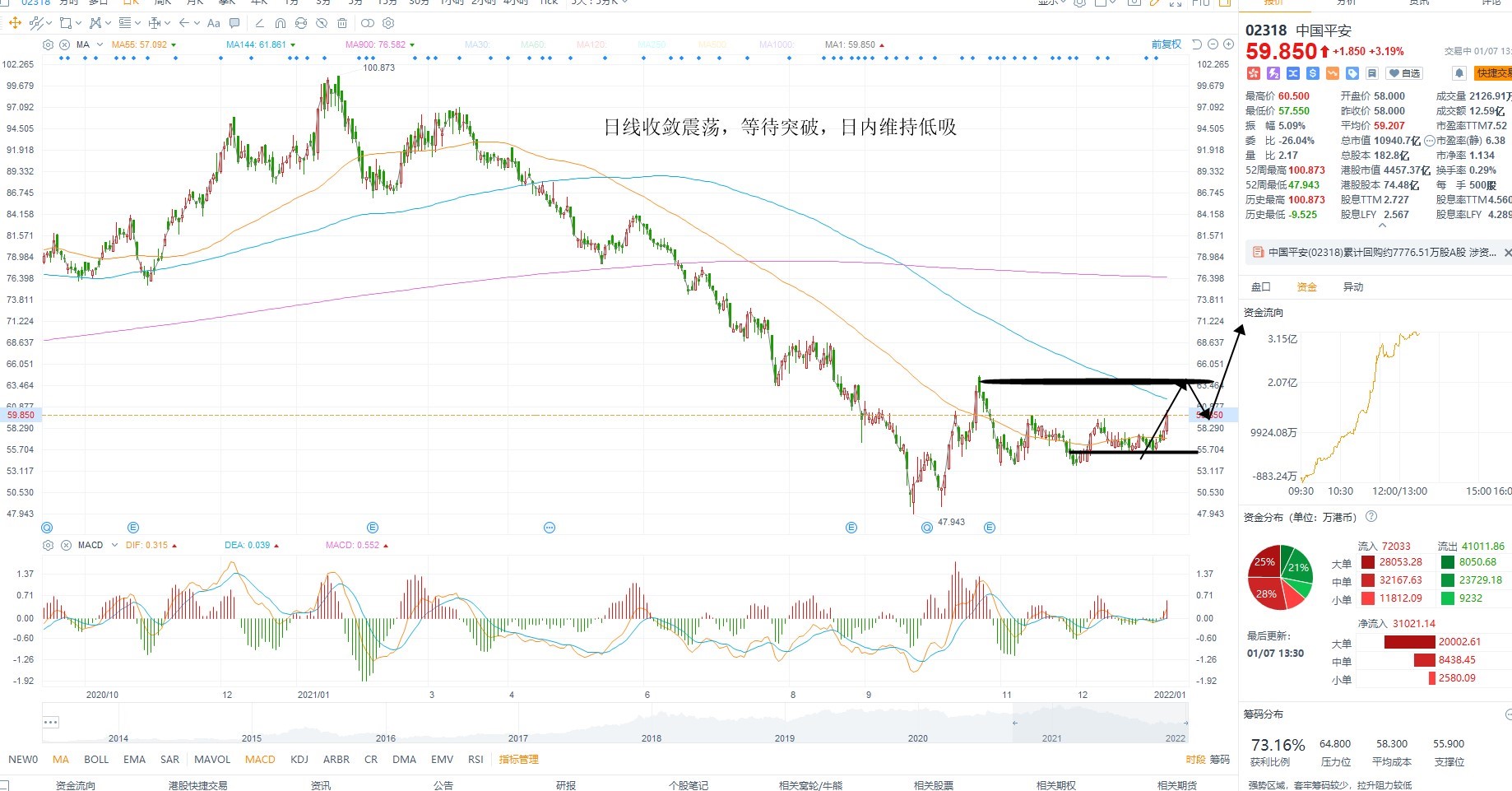Click the purple lightning icon

click(x=1273, y=73)
